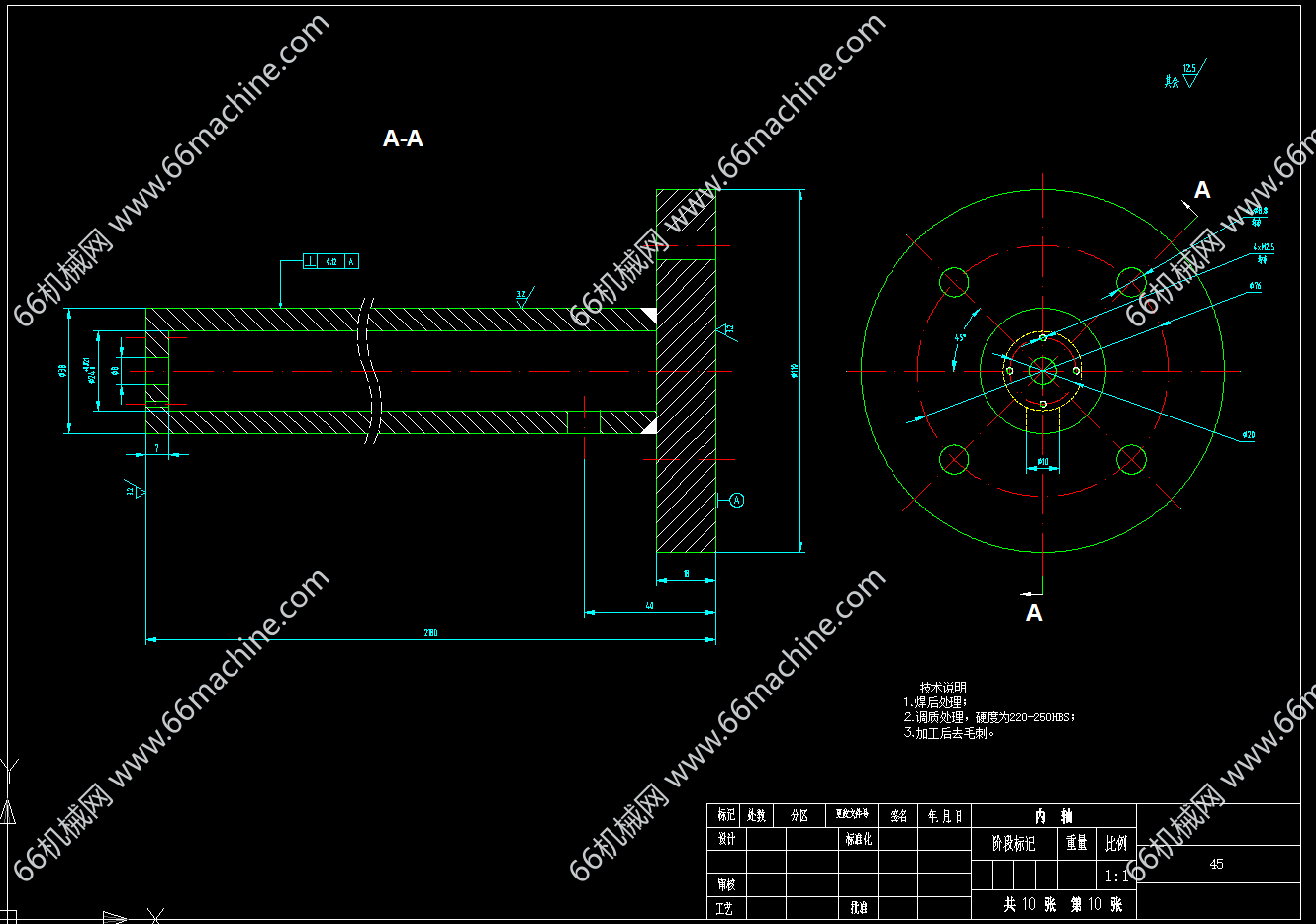Click the "45°" angle dimension
The image size is (1316, 924).
959,338
